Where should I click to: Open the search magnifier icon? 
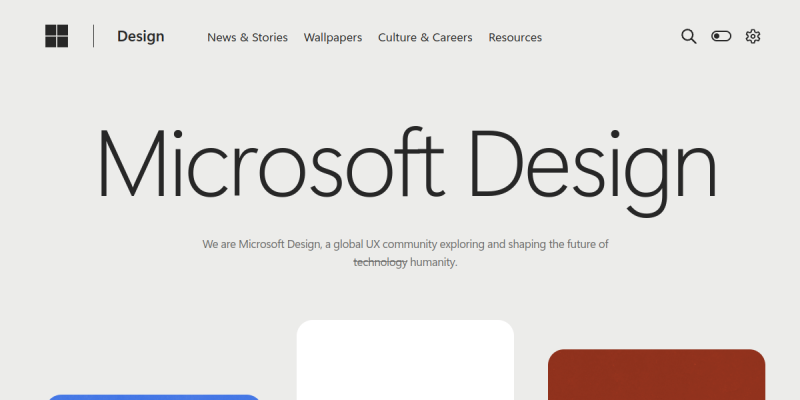tap(689, 36)
